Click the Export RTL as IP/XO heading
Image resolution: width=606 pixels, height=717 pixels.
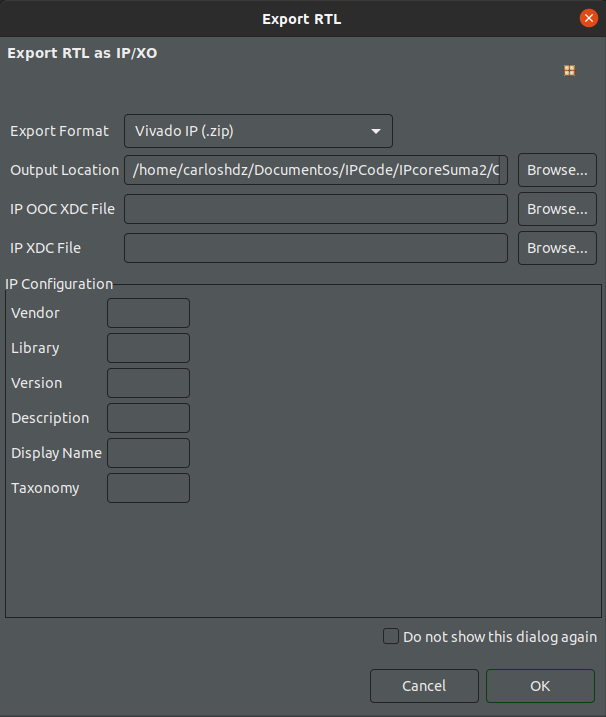click(x=82, y=53)
